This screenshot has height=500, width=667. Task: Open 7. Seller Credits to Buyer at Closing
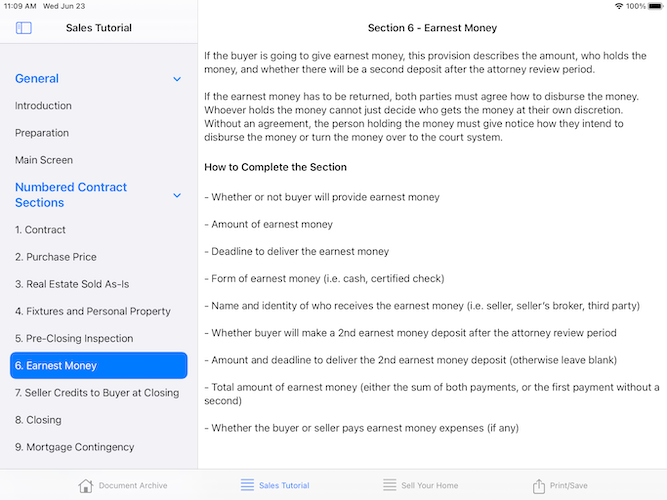point(98,393)
